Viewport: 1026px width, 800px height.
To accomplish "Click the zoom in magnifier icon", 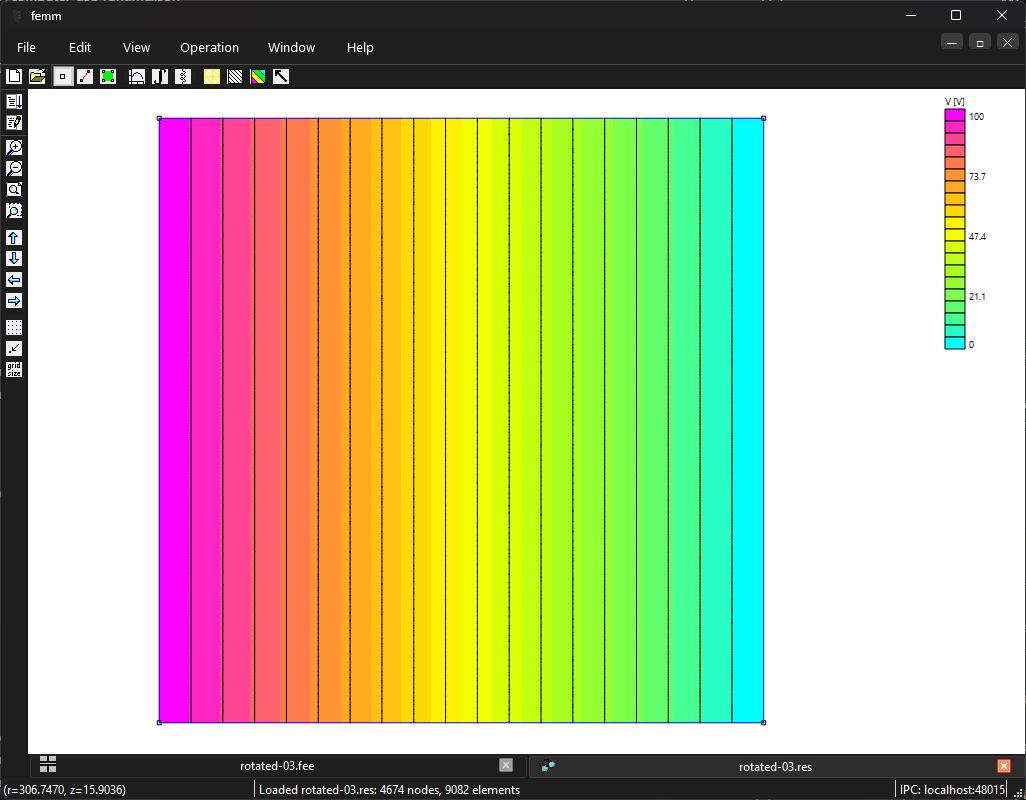I will coord(14,147).
